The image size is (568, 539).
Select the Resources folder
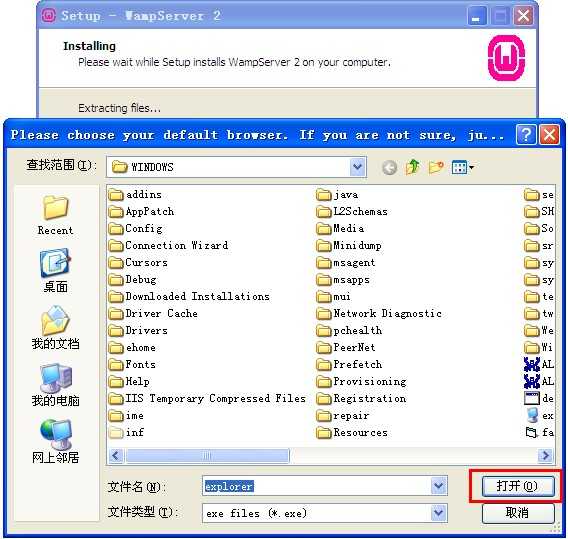click(x=352, y=433)
